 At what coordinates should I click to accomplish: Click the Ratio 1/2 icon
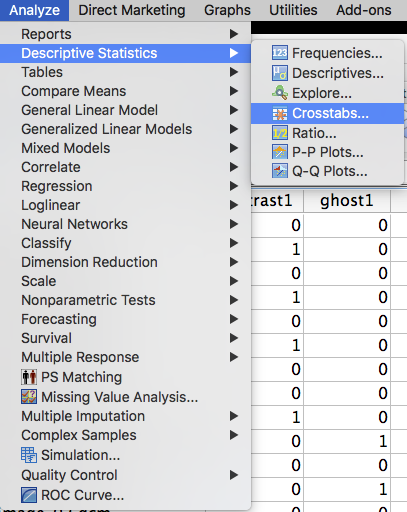(x=280, y=133)
